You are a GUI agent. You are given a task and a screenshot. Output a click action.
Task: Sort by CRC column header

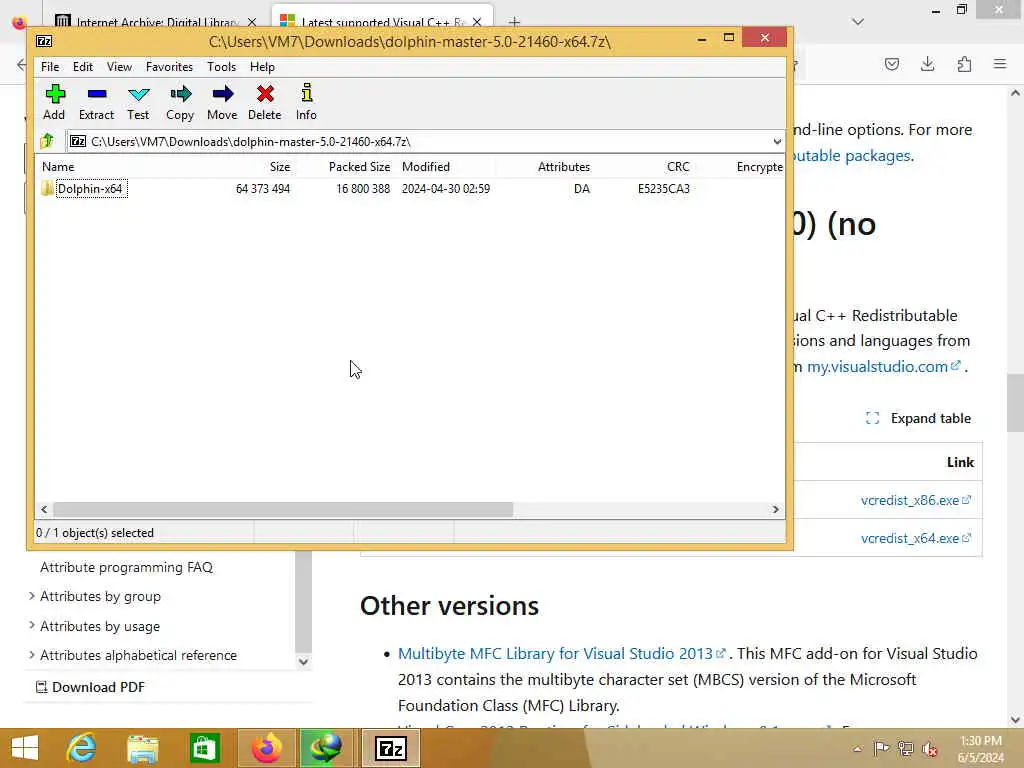coord(678,167)
